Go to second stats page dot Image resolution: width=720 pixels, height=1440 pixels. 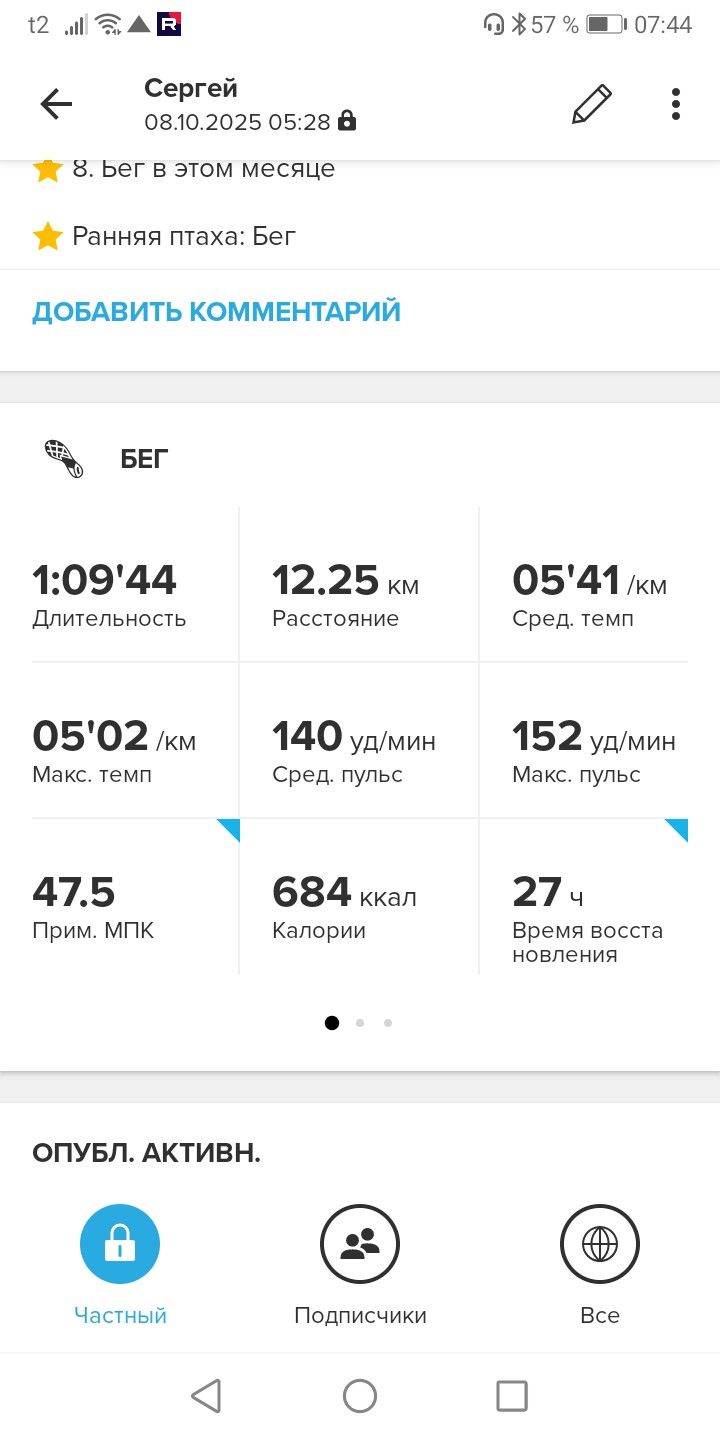(x=360, y=1023)
